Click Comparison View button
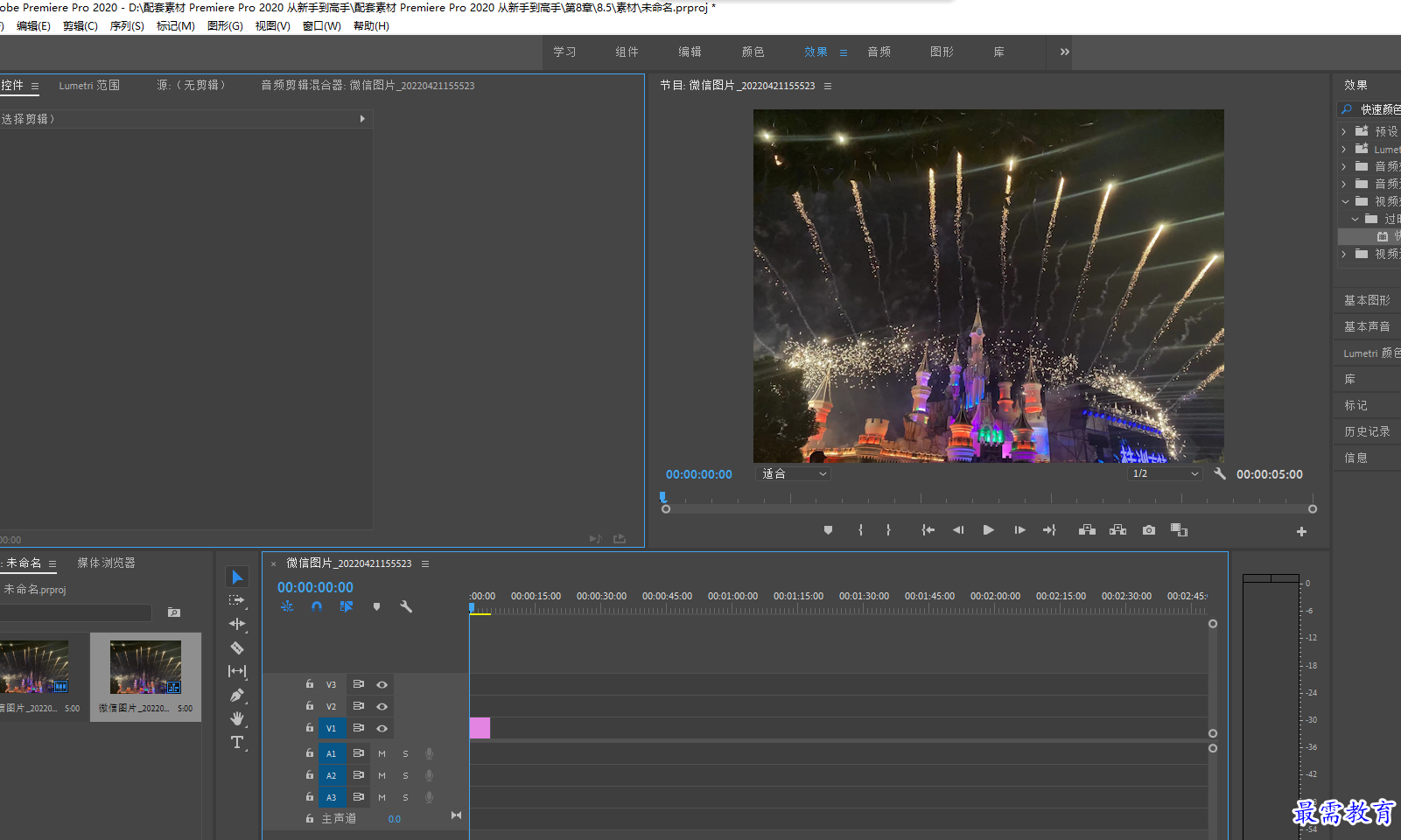Viewport: 1401px width, 840px height. [1179, 530]
